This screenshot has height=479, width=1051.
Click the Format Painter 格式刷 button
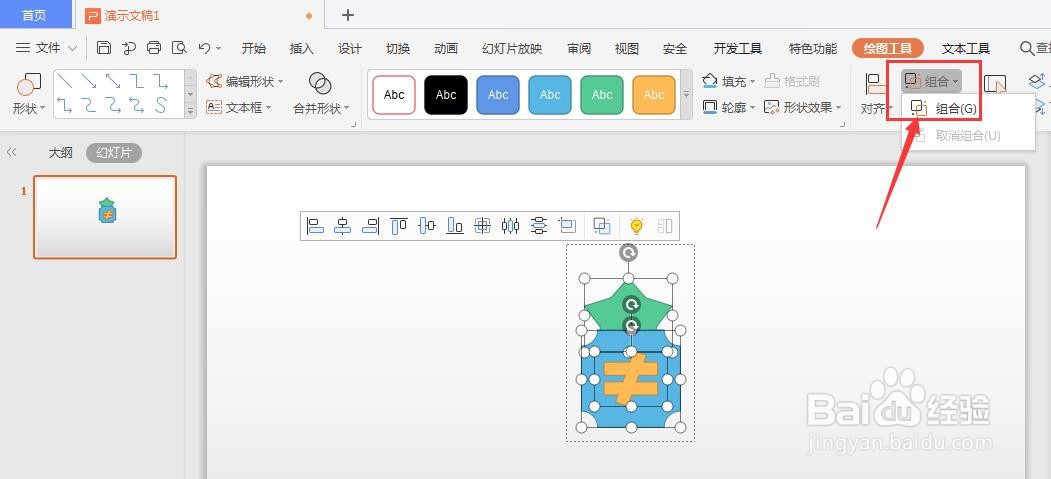click(x=792, y=81)
